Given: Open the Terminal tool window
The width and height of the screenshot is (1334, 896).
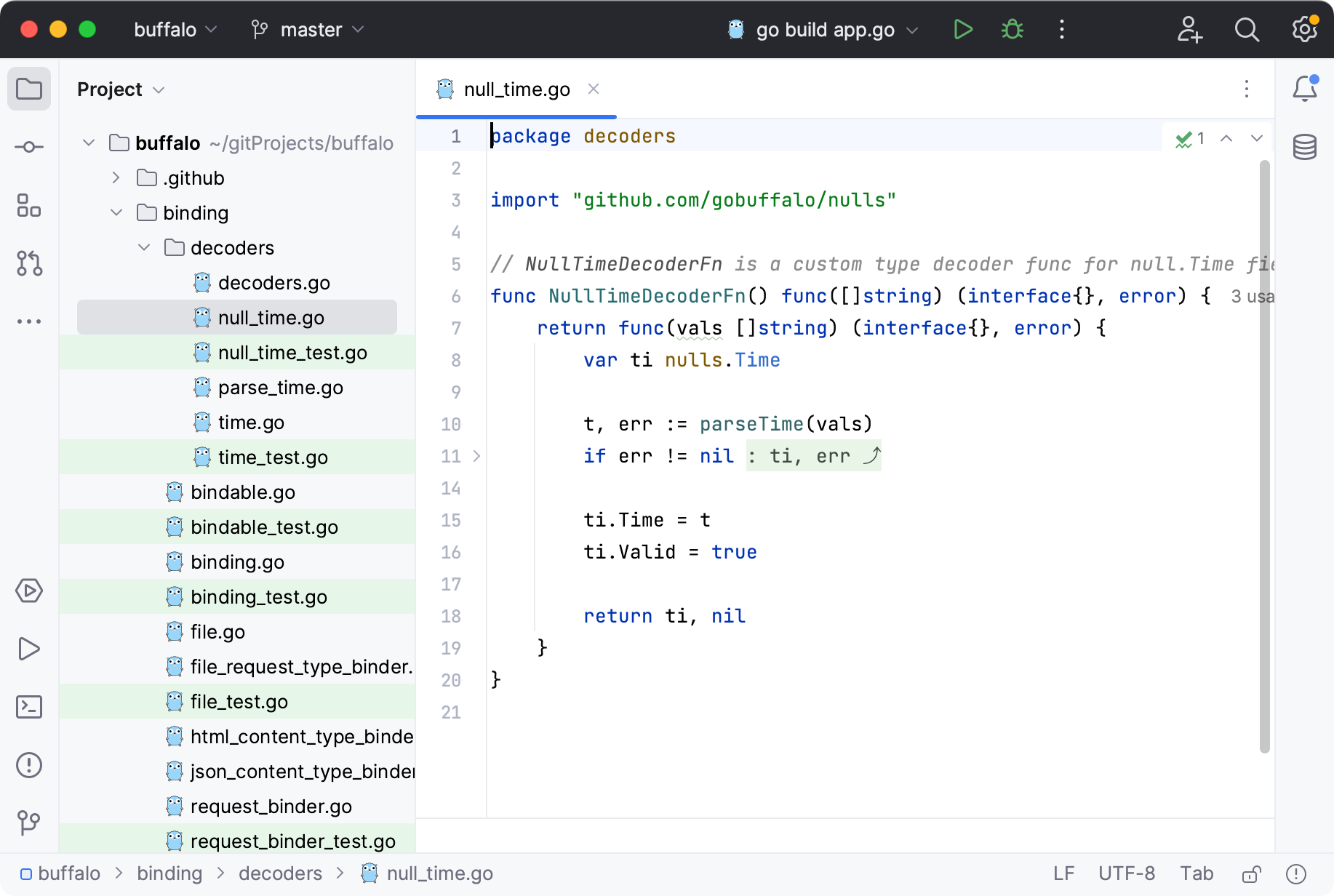Looking at the screenshot, I should (x=29, y=707).
